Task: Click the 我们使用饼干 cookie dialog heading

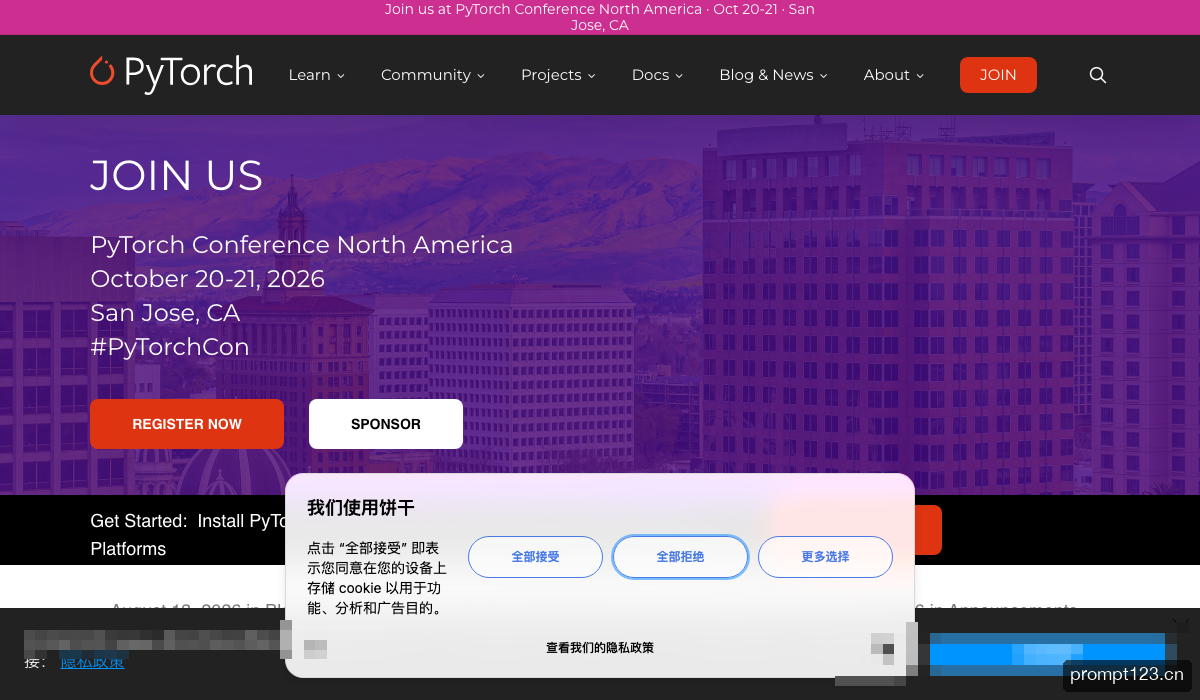Action: click(x=361, y=507)
